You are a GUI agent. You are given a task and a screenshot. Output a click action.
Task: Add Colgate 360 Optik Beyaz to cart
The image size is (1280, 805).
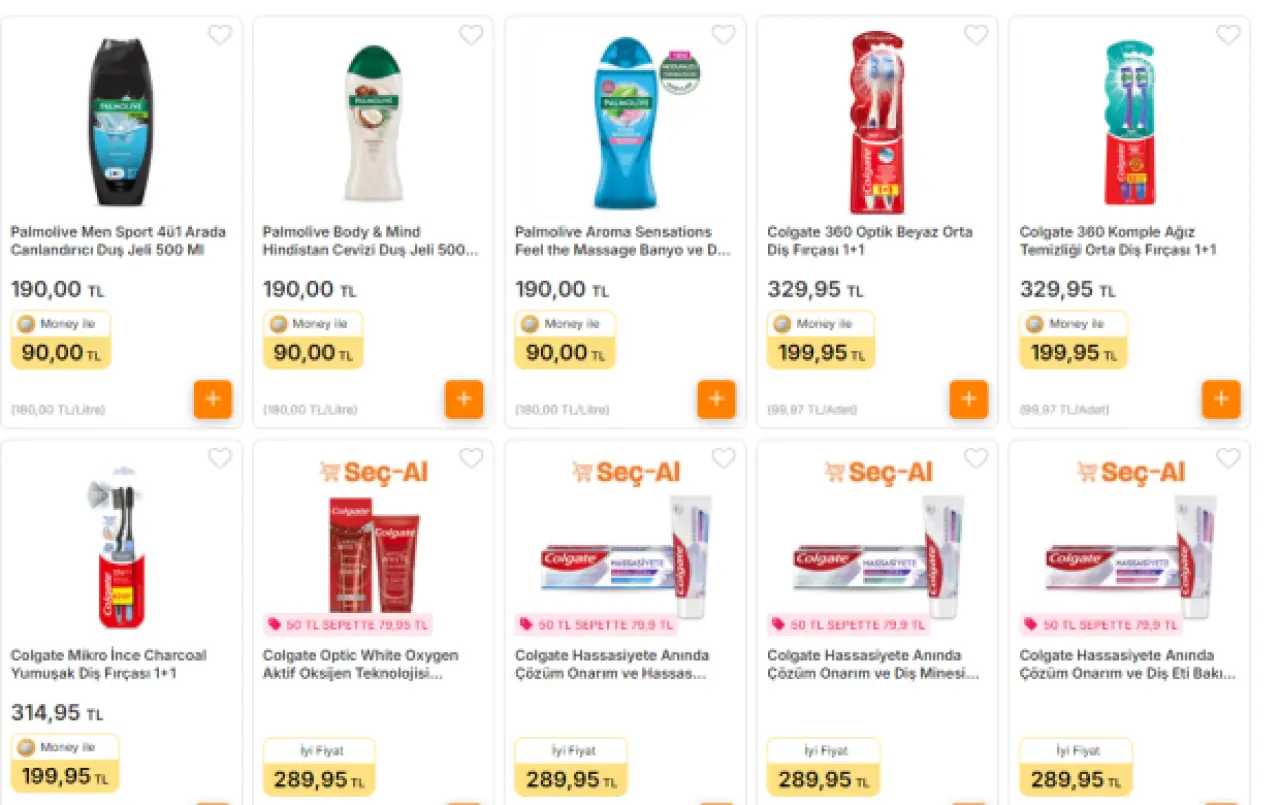point(968,399)
